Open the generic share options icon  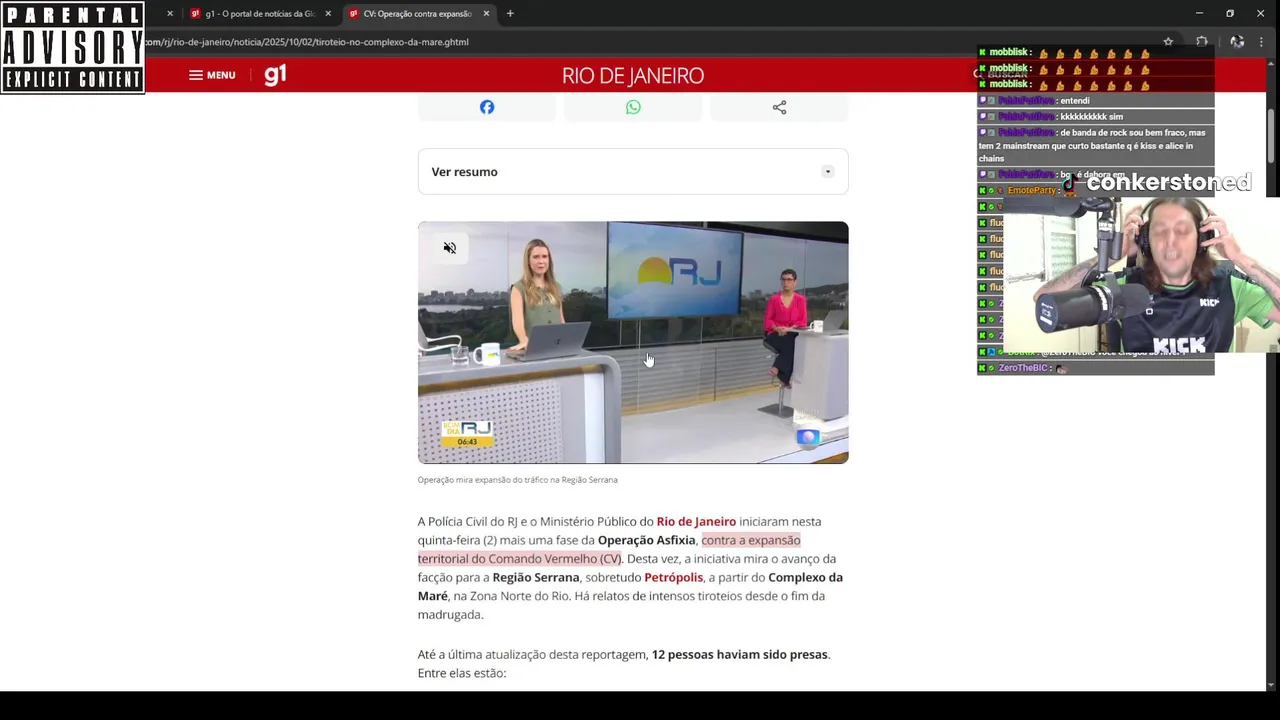click(779, 107)
